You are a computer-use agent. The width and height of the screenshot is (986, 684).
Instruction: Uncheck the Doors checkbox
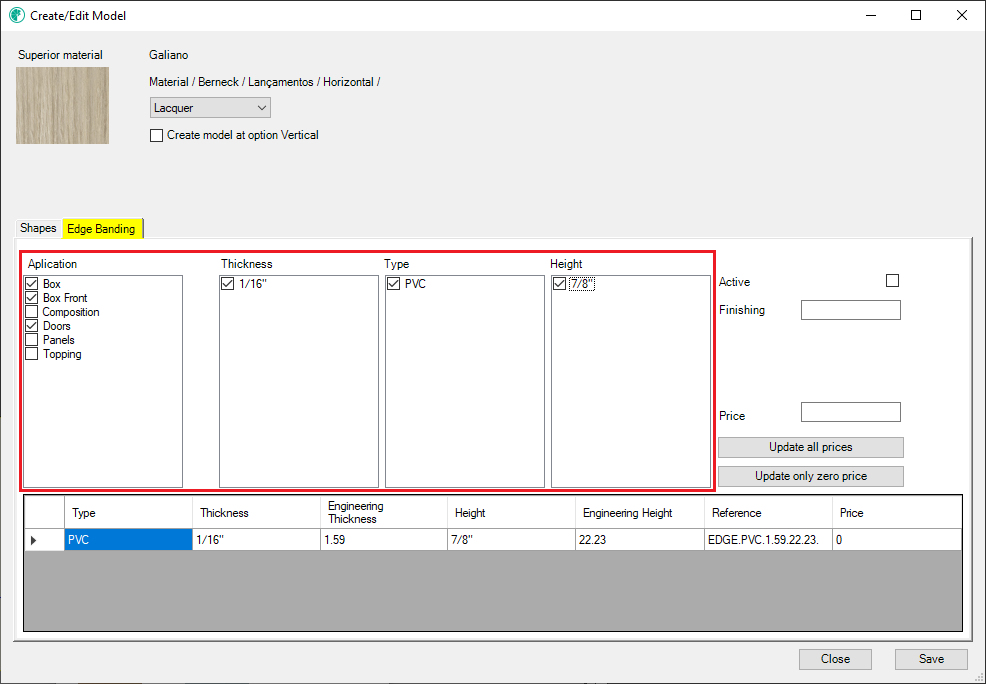pyautogui.click(x=31, y=326)
